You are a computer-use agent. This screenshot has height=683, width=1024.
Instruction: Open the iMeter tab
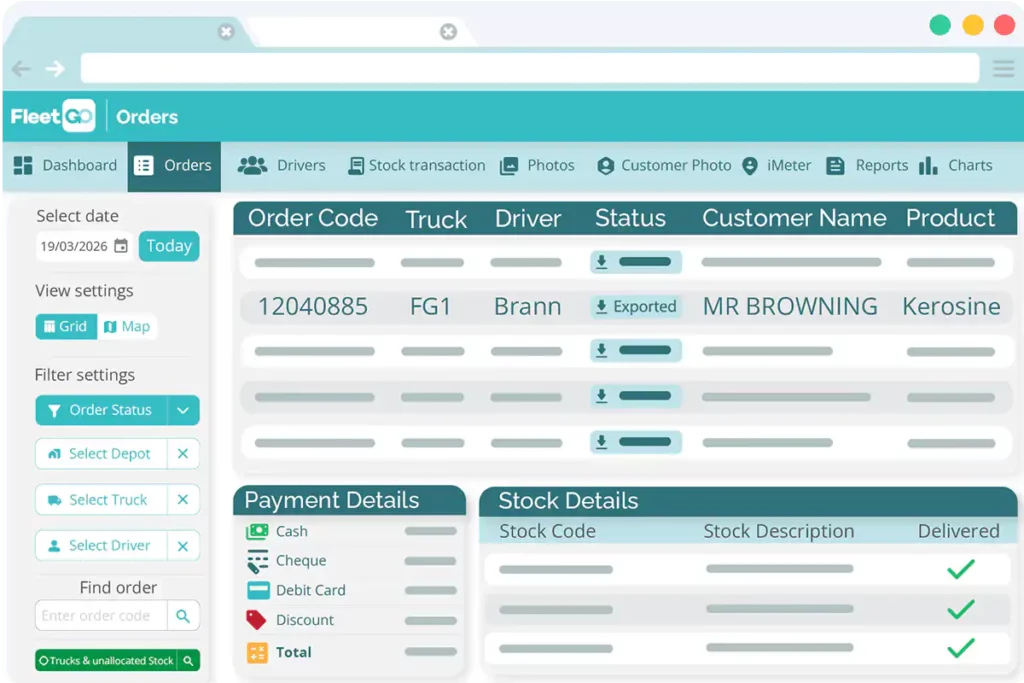tap(776, 165)
